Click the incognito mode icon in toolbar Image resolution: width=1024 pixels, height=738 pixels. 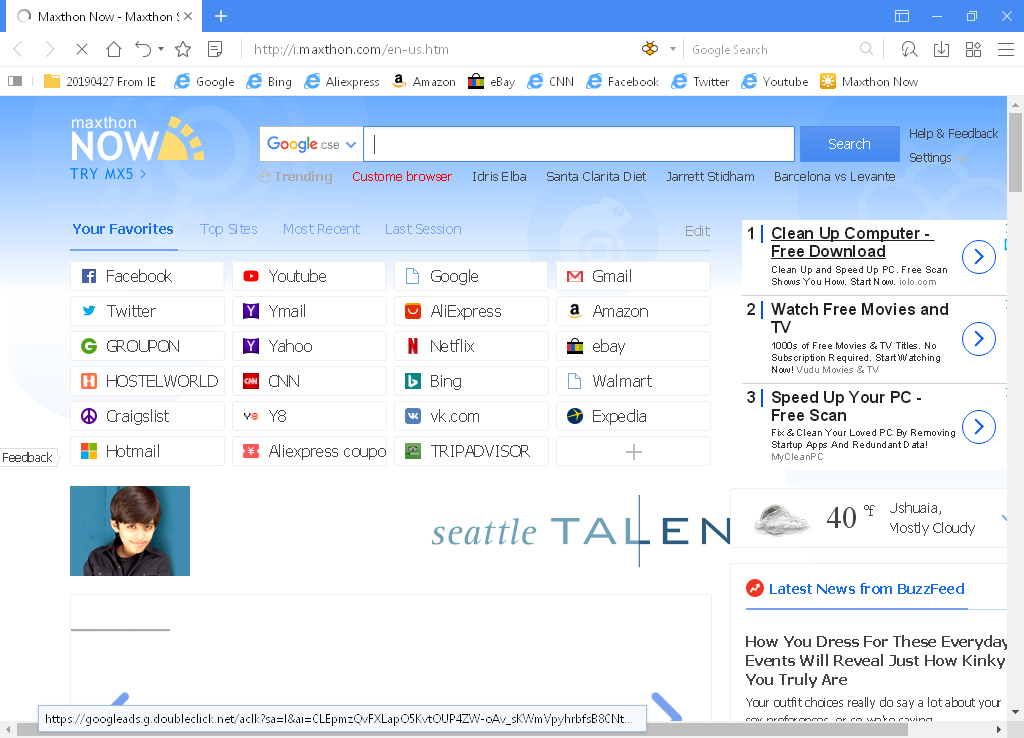point(910,48)
